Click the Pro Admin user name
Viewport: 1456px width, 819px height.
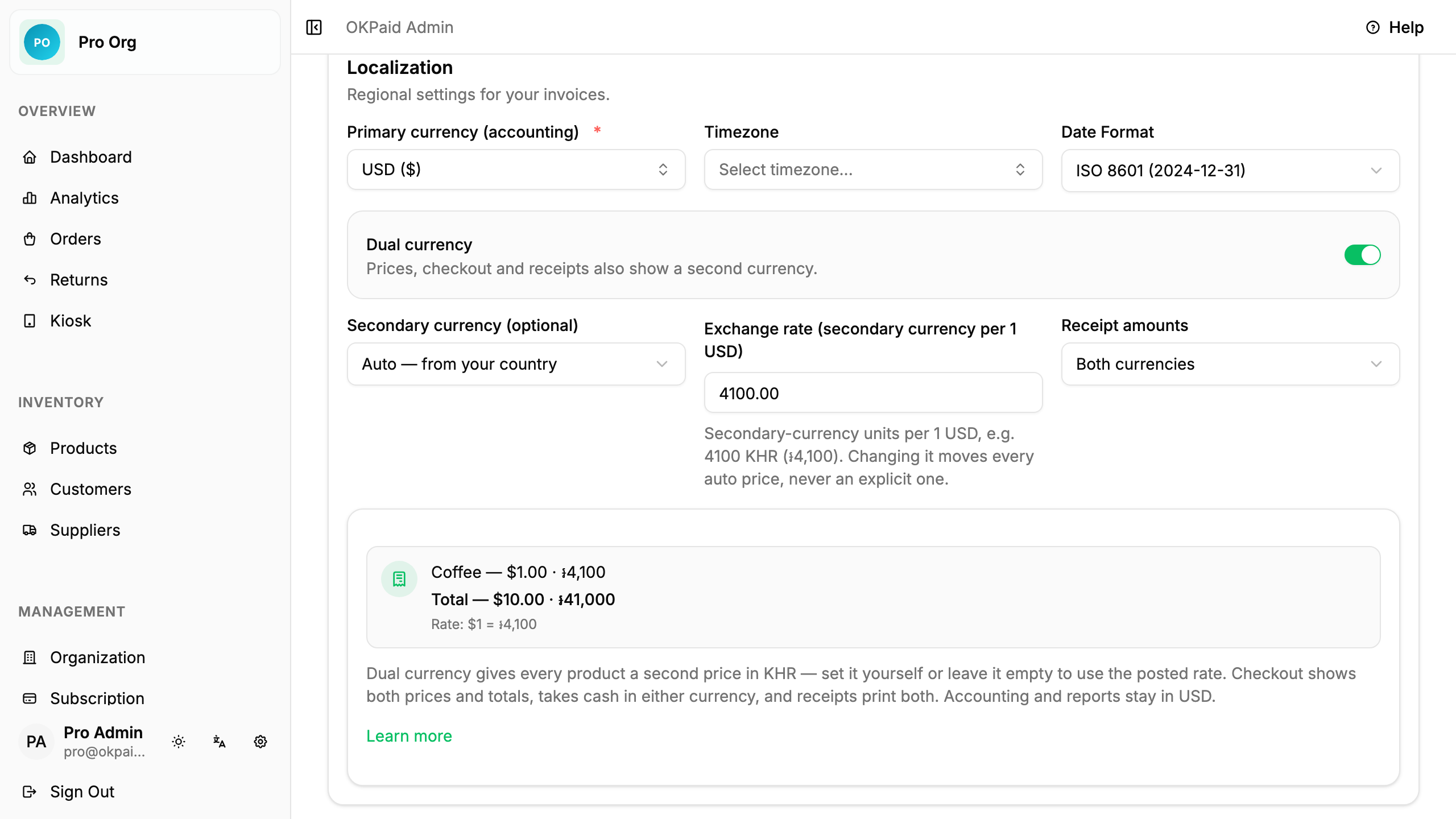(103, 733)
